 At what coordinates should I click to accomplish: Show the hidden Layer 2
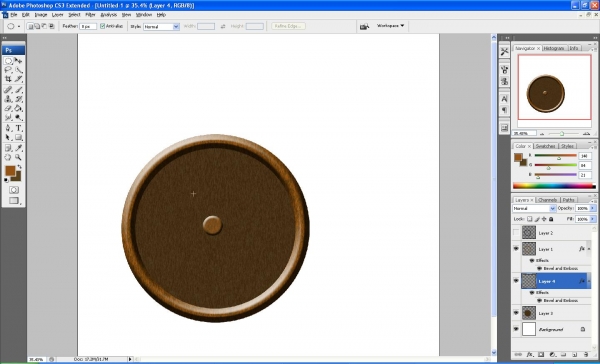point(516,232)
